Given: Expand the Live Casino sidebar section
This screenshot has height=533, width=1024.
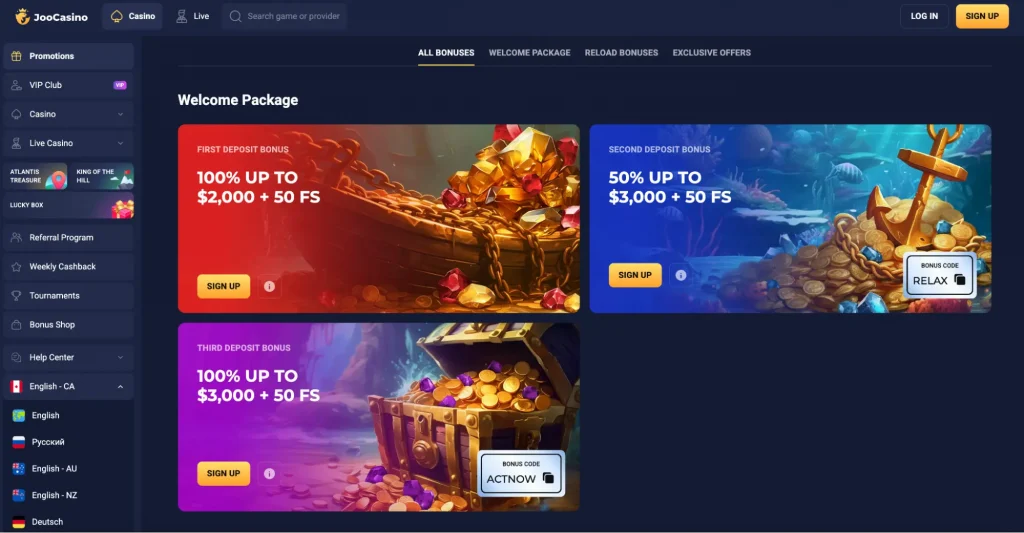Looking at the screenshot, I should (69, 143).
